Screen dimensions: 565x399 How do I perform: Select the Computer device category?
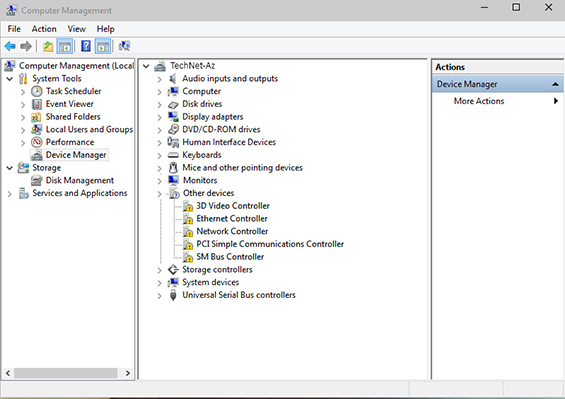[x=201, y=91]
